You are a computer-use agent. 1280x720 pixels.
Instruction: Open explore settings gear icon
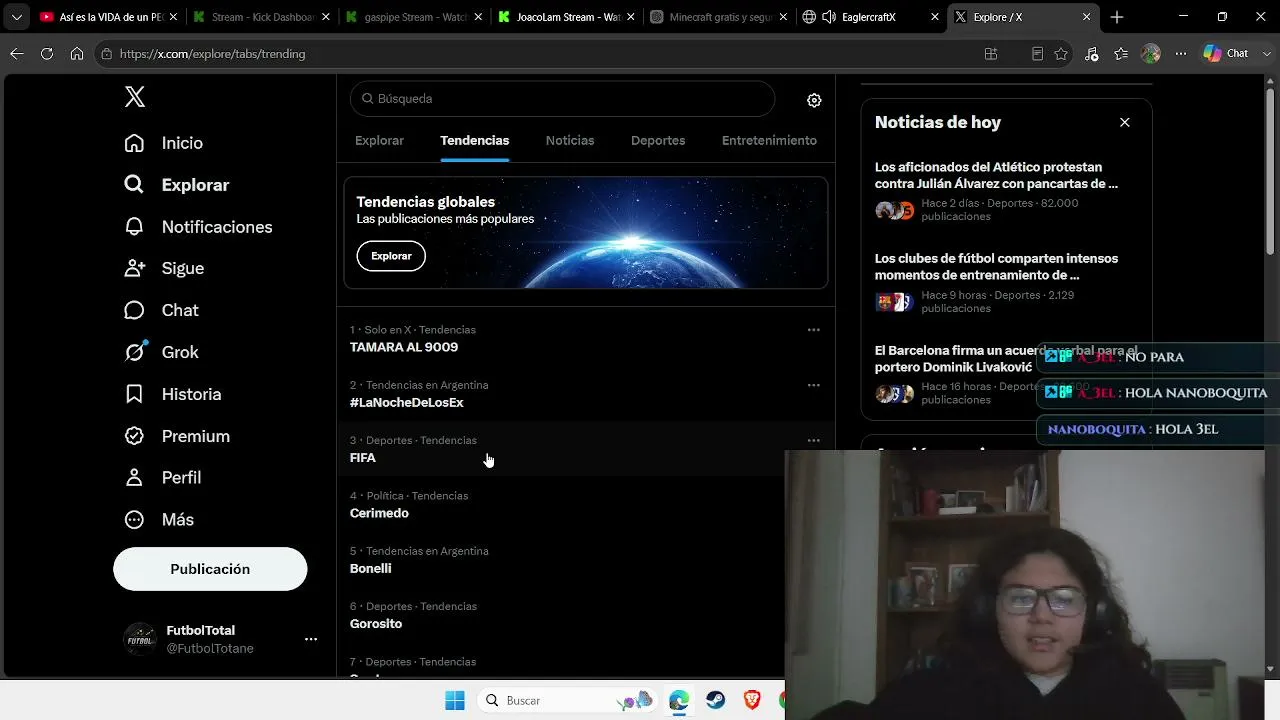[814, 100]
